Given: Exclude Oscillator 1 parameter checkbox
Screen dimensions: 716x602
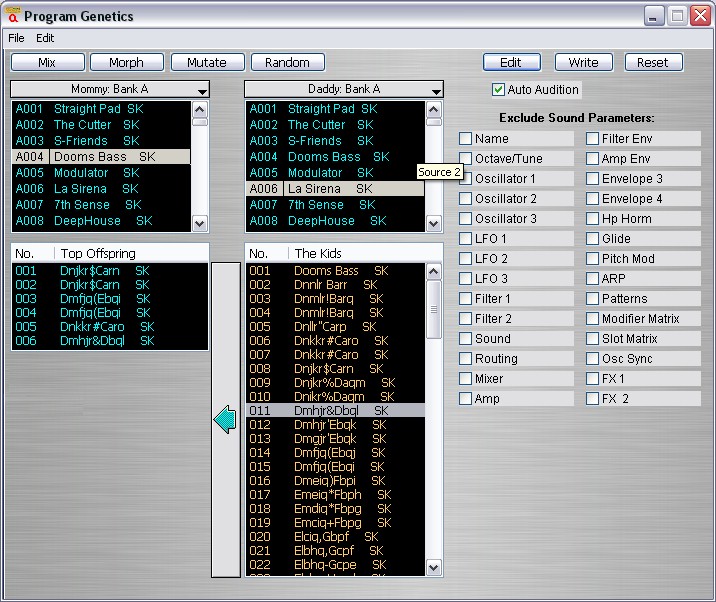Looking at the screenshot, I should click(466, 179).
